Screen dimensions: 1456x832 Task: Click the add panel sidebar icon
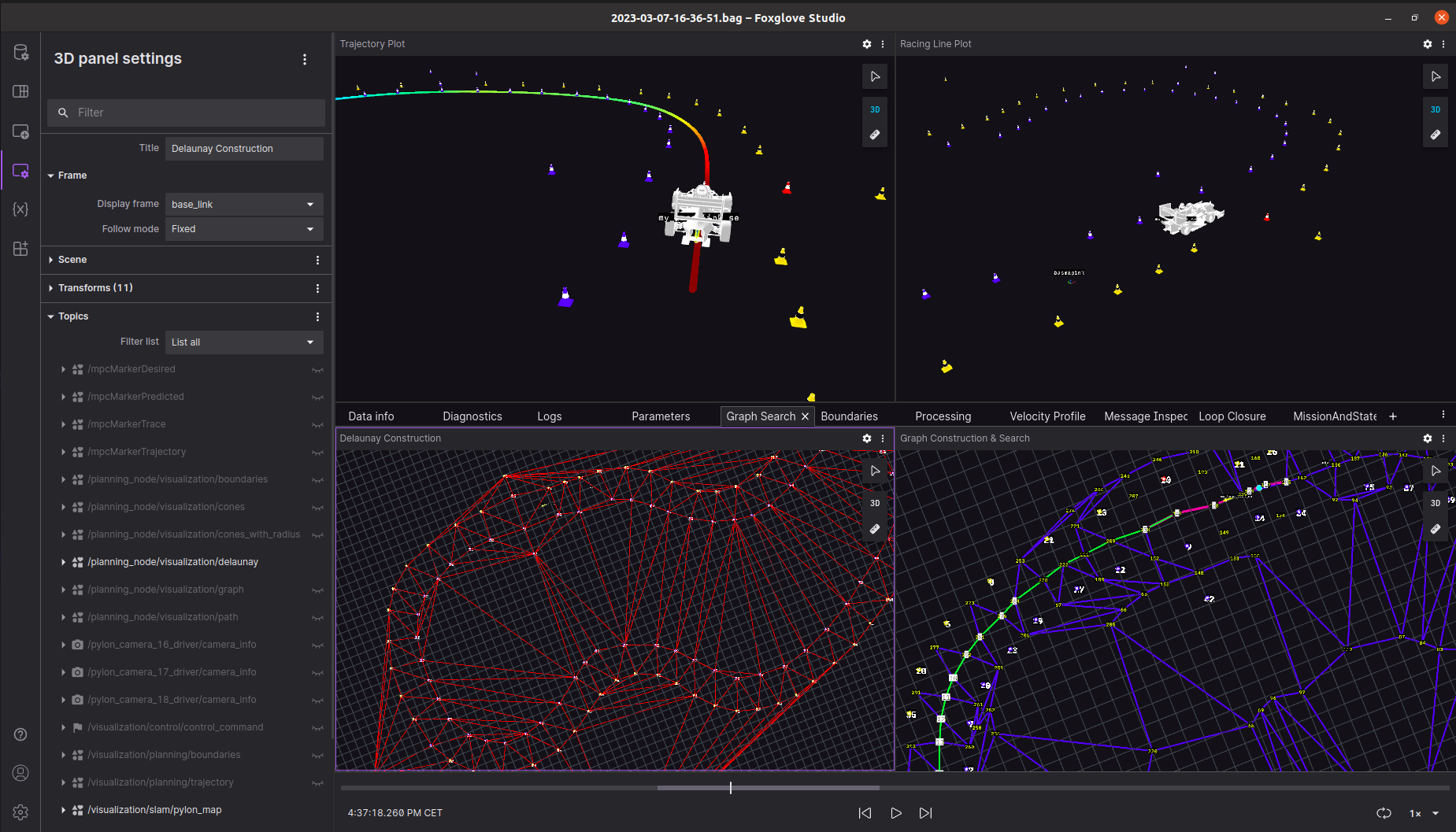[20, 131]
